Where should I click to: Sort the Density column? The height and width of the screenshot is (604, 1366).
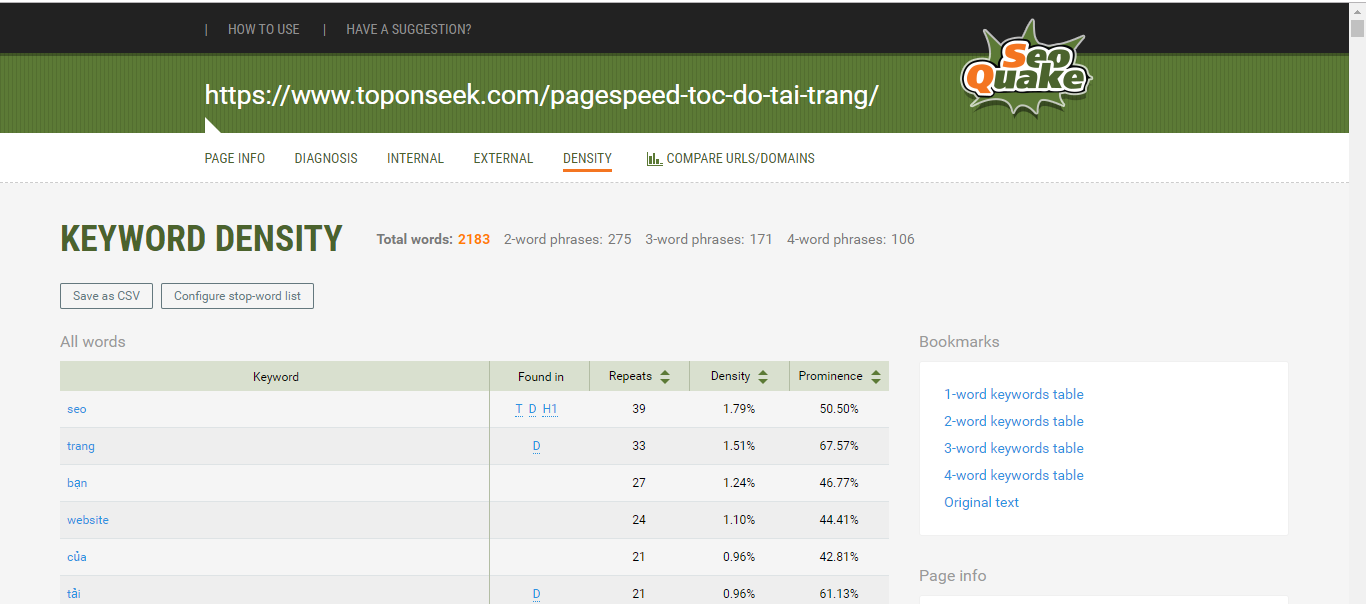763,377
